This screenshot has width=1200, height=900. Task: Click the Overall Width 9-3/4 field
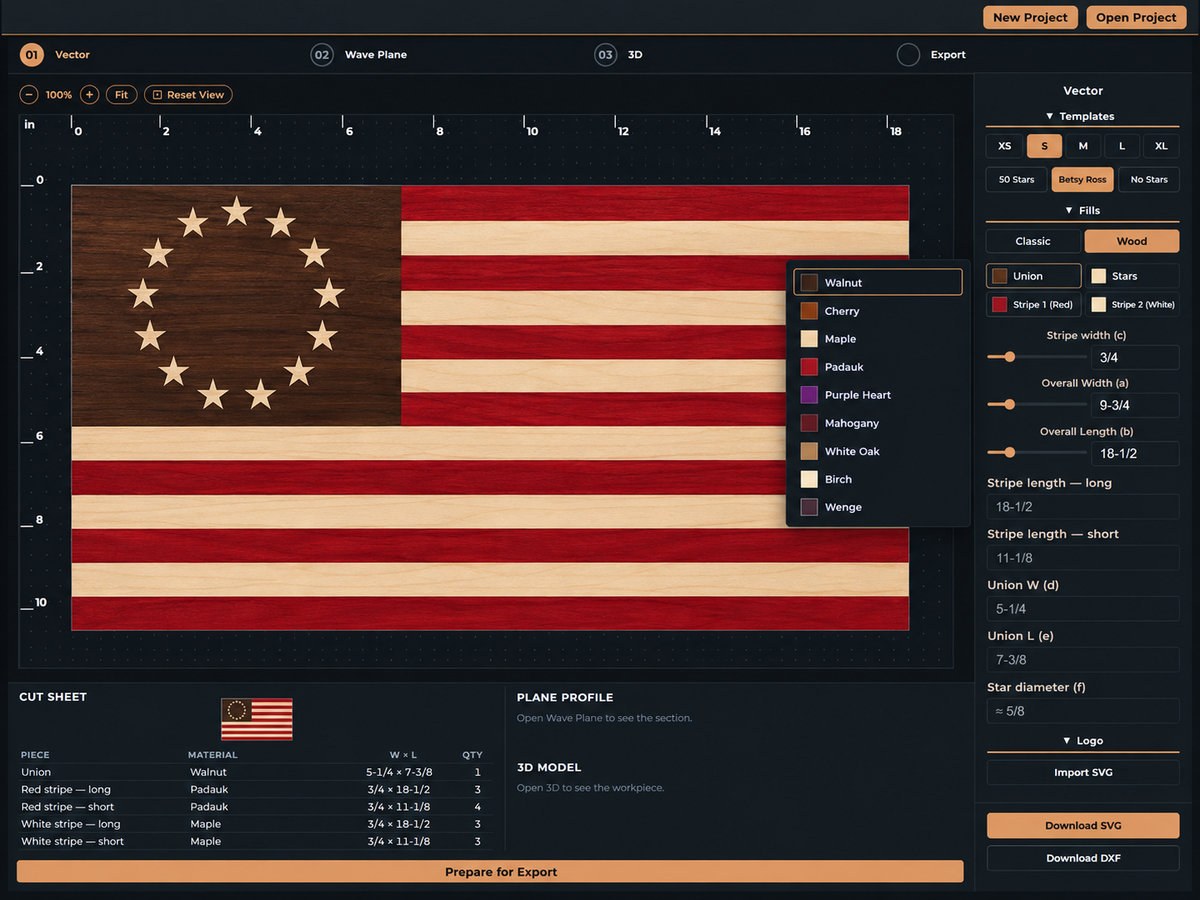pos(1135,405)
